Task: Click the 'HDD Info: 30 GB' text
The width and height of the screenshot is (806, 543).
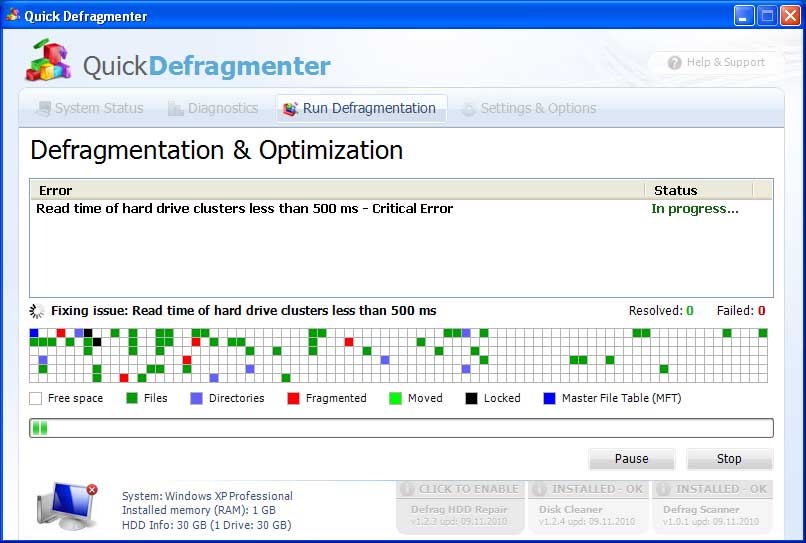Action: (x=206, y=525)
